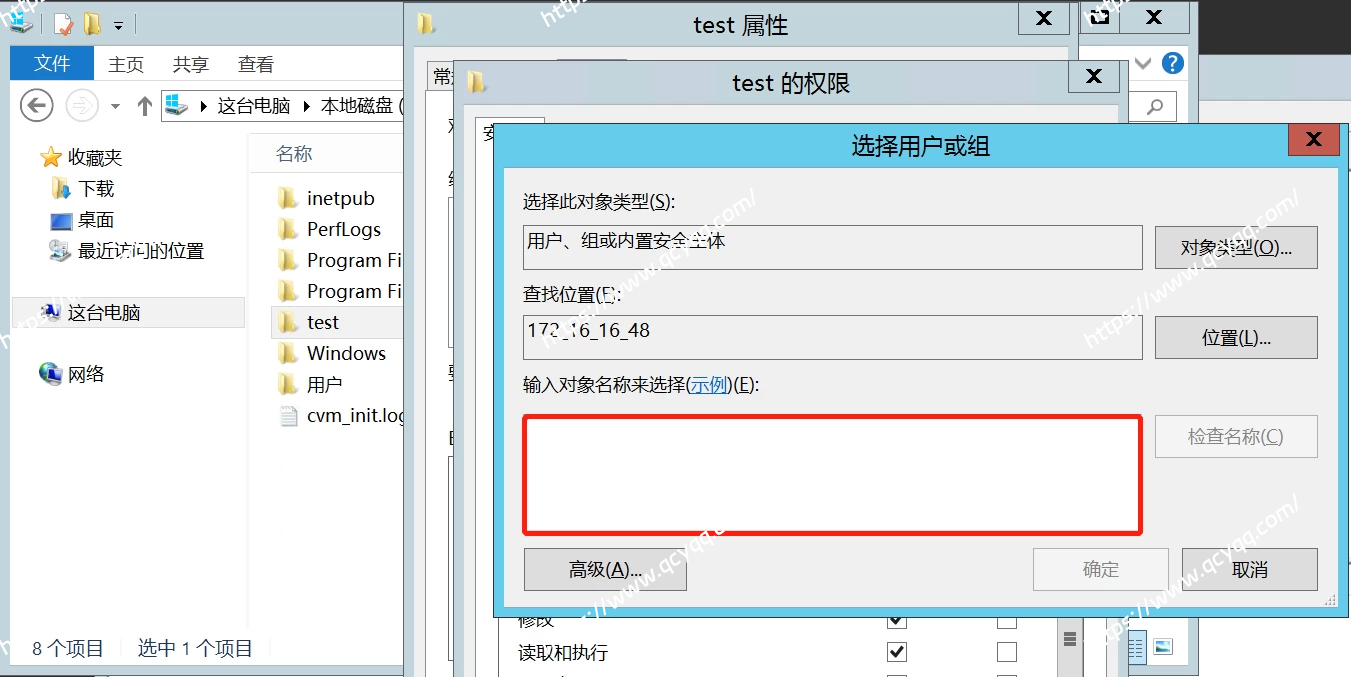Click the search magnifier icon
Image resolution: width=1351 pixels, height=677 pixels.
pyautogui.click(x=1155, y=107)
